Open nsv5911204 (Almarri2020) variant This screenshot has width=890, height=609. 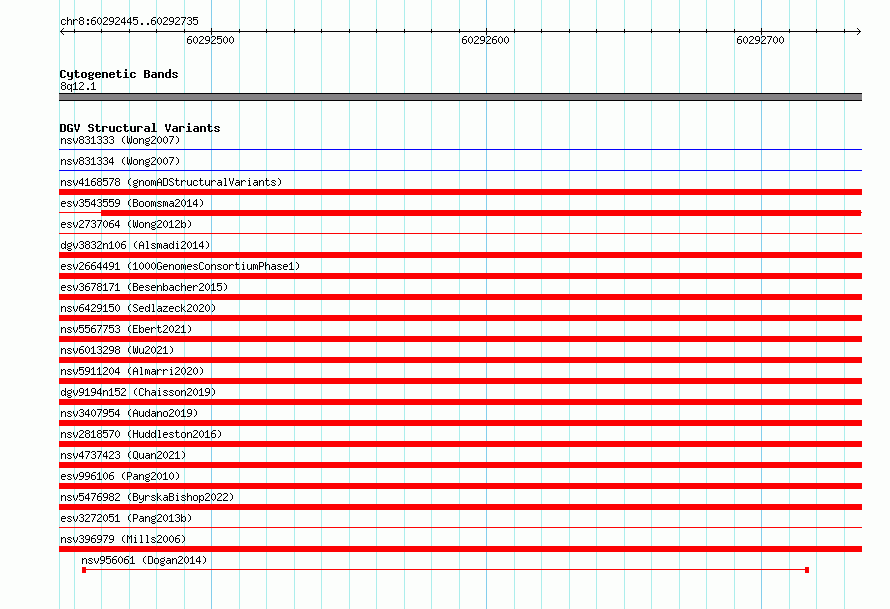132,371
